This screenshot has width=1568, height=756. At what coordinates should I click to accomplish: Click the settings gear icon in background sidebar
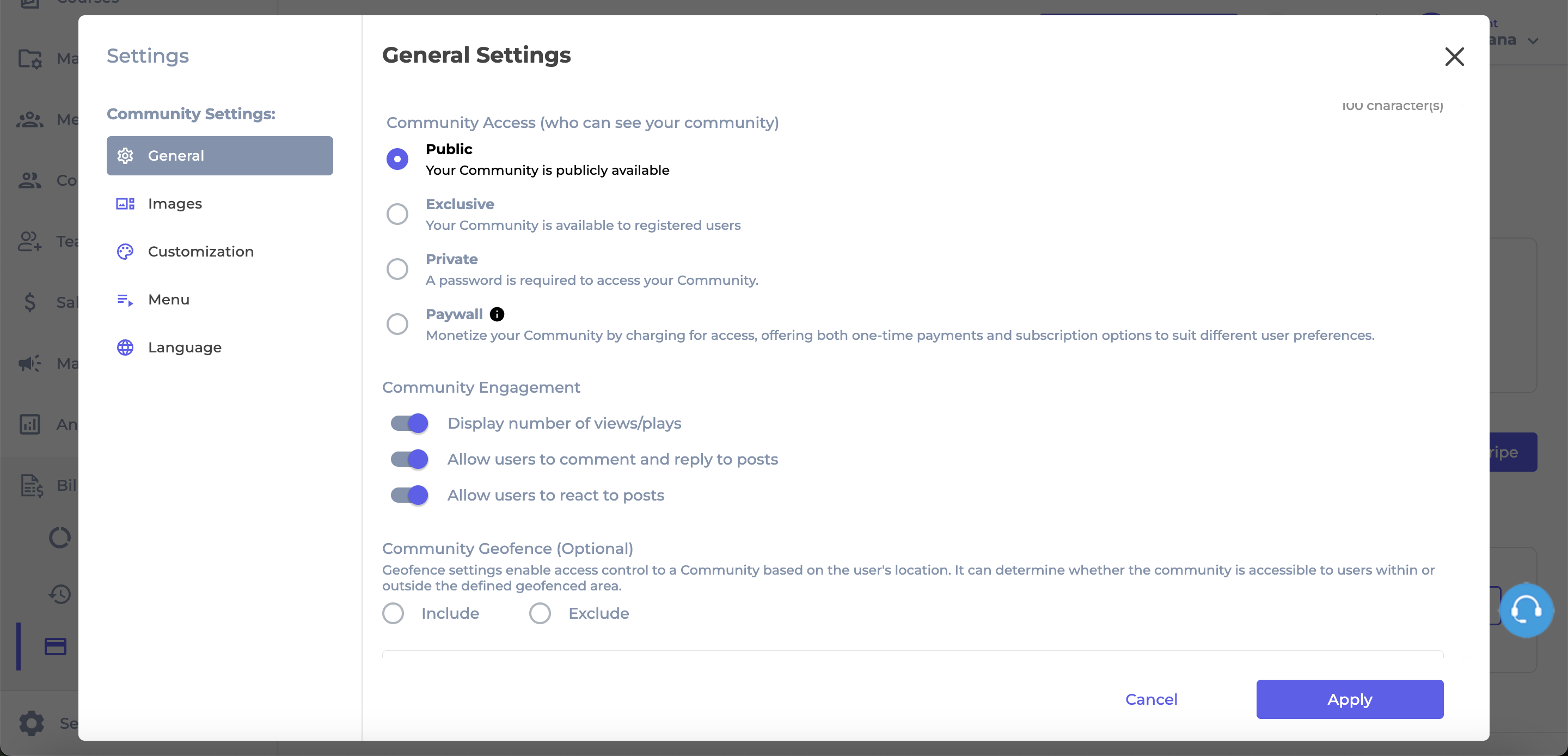[x=31, y=723]
